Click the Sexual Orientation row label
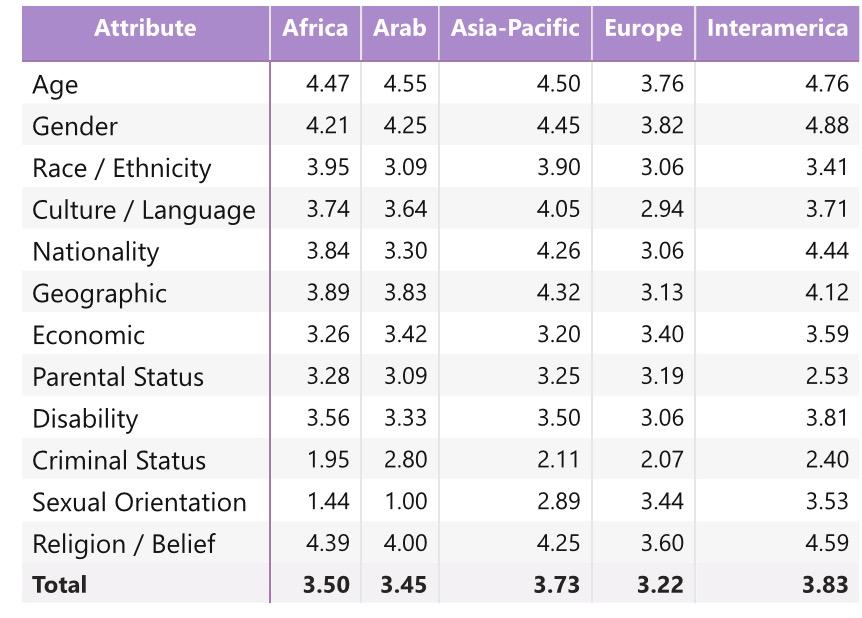Viewport: 862px width, 618px height. [139, 502]
